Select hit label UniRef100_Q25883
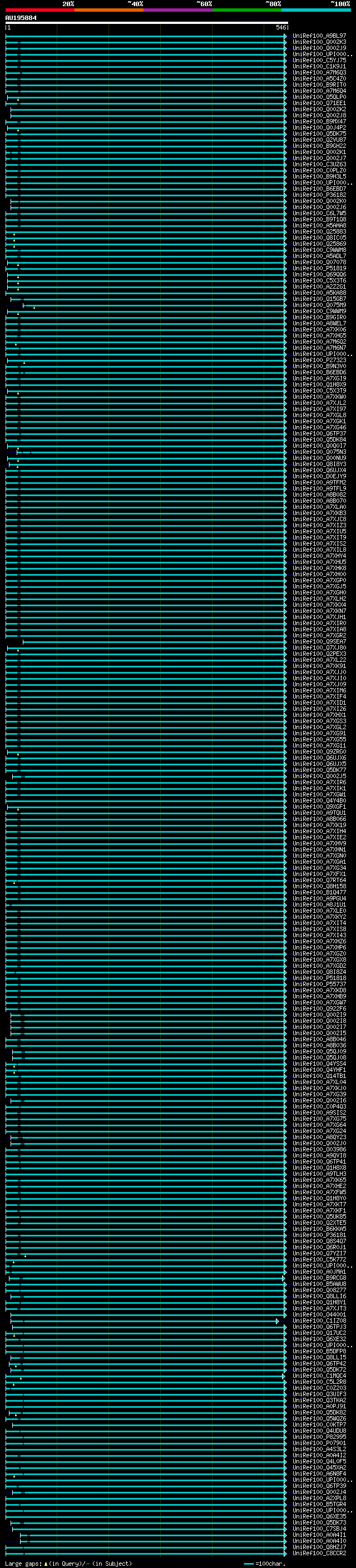356x1568 pixels. click(319, 231)
